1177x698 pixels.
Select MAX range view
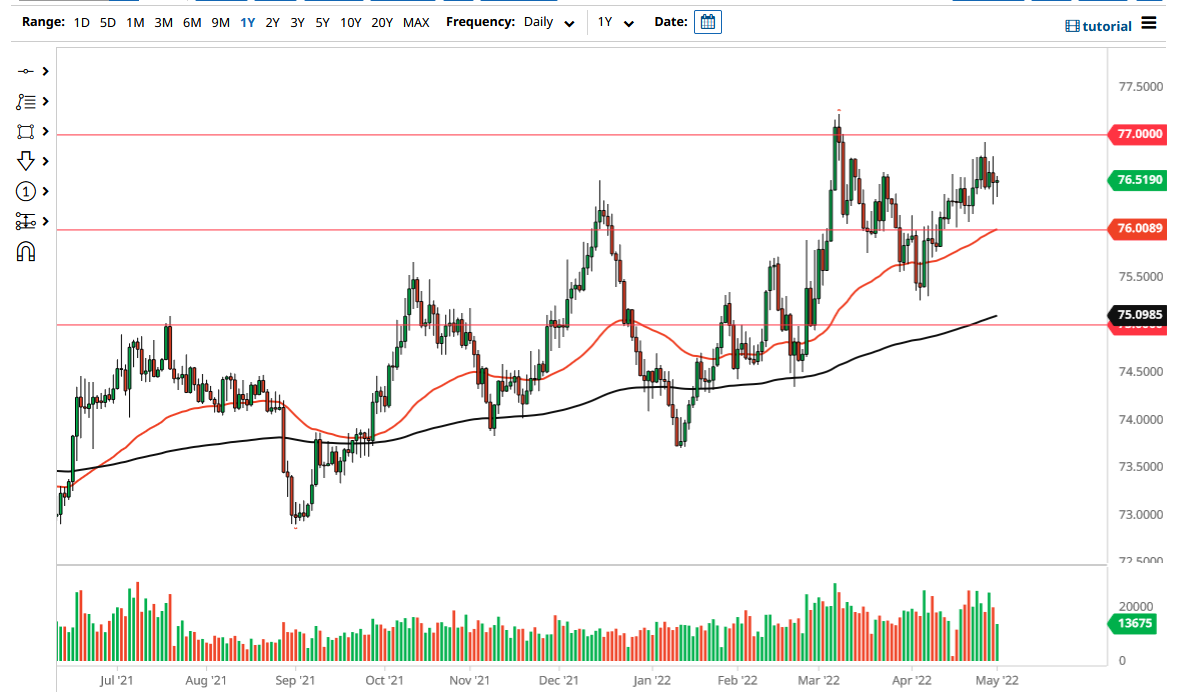tap(416, 21)
